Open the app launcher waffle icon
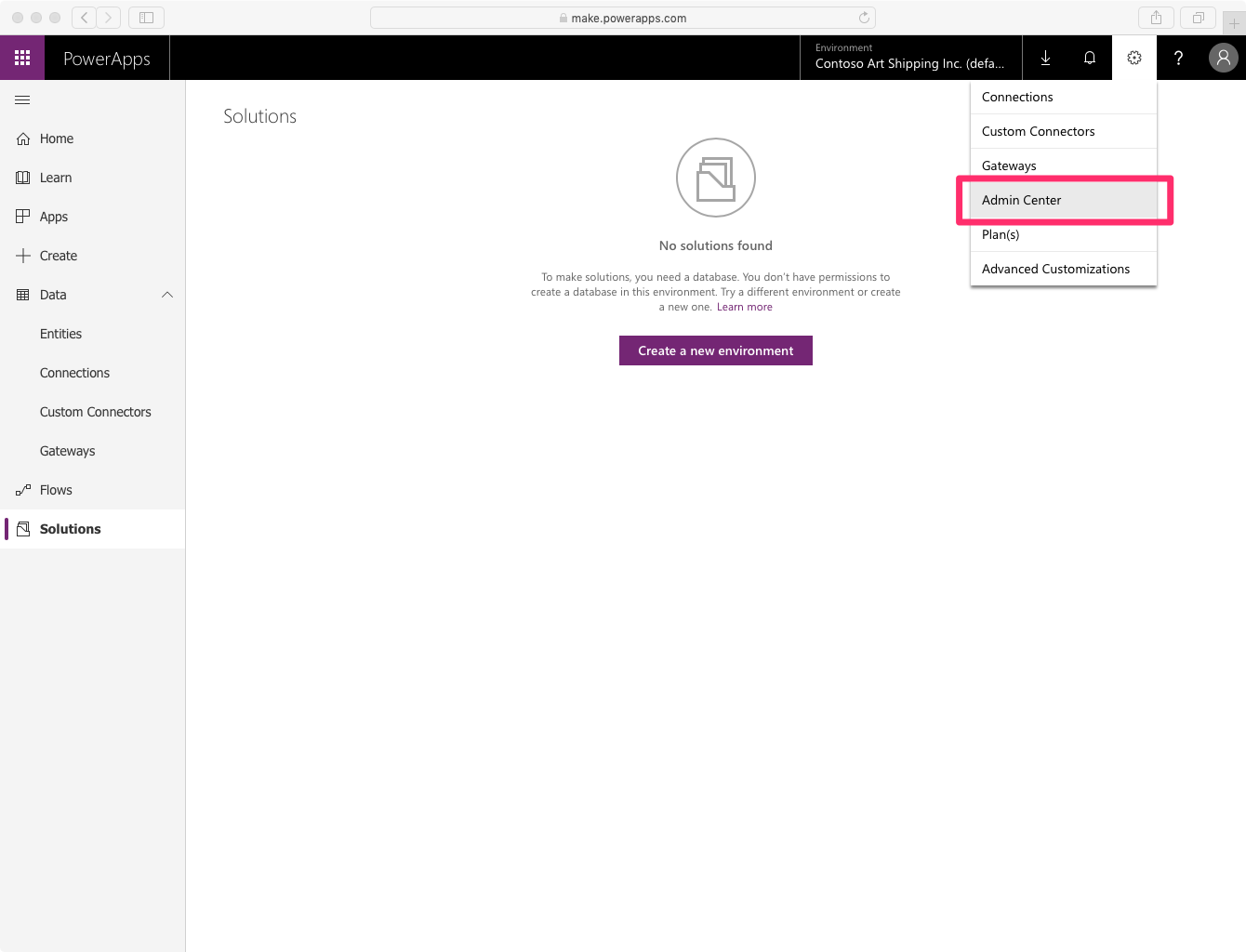 (22, 58)
